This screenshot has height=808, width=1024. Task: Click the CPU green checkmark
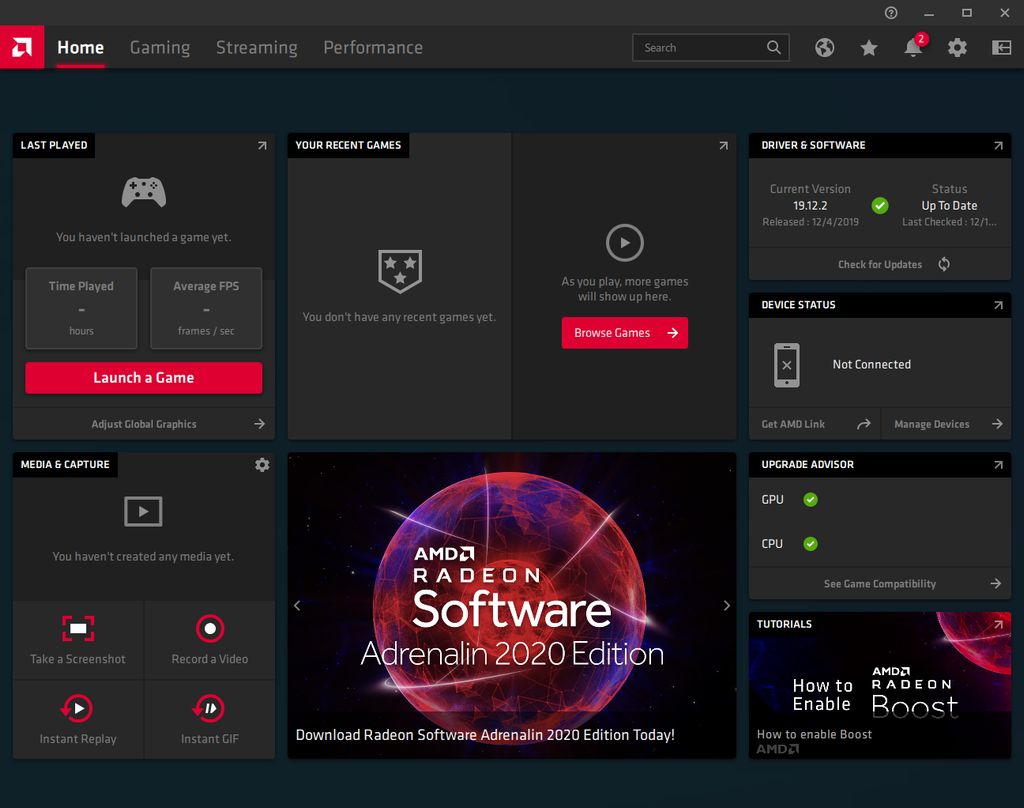810,543
